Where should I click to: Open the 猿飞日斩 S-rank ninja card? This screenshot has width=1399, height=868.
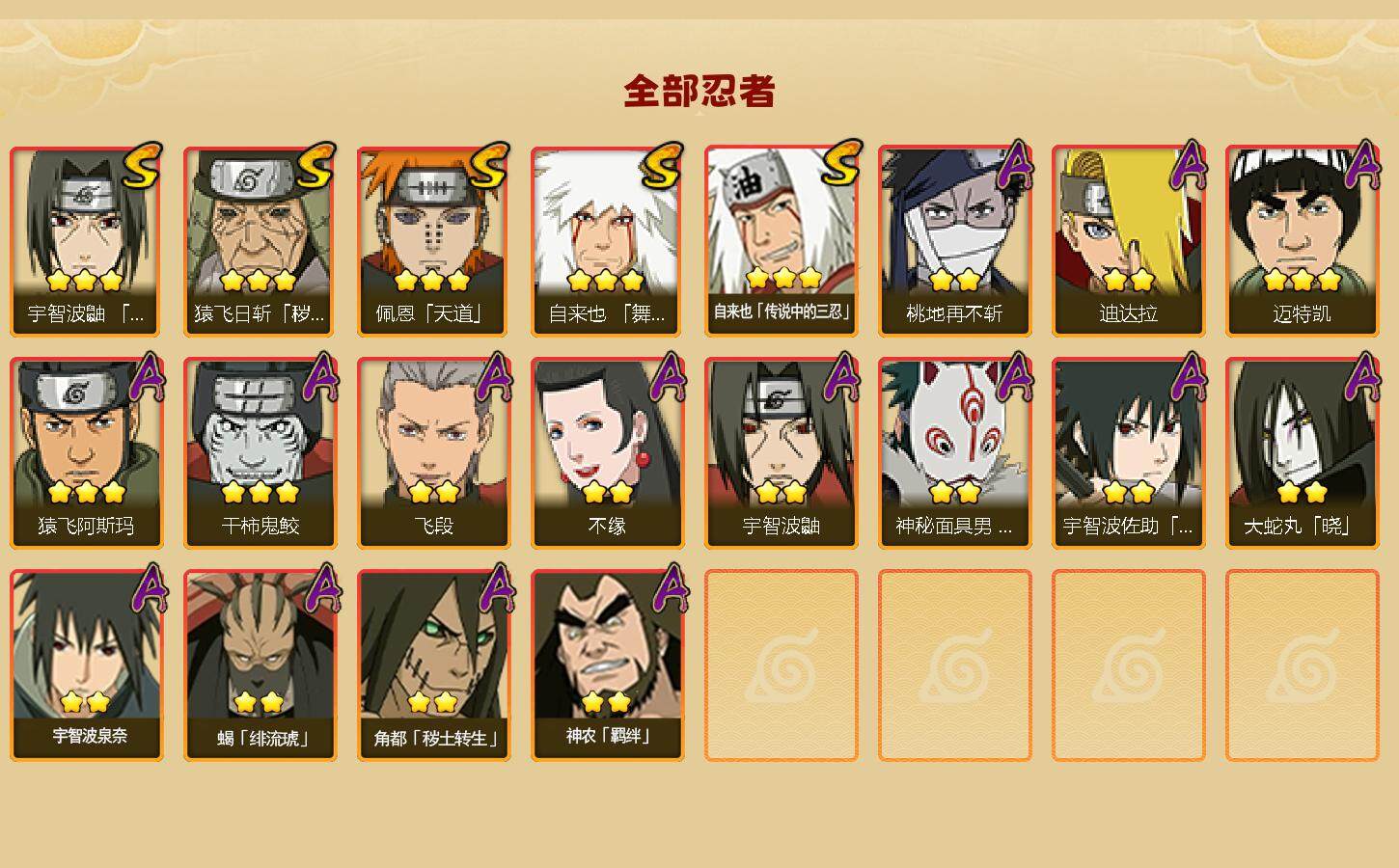260,241
